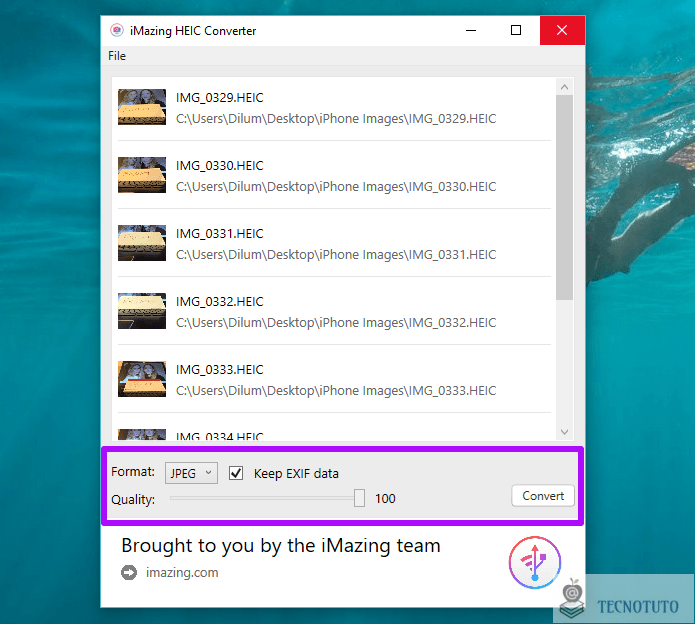The image size is (695, 624).
Task: Click the IMG_0332.HEIC file name
Action: tap(219, 302)
